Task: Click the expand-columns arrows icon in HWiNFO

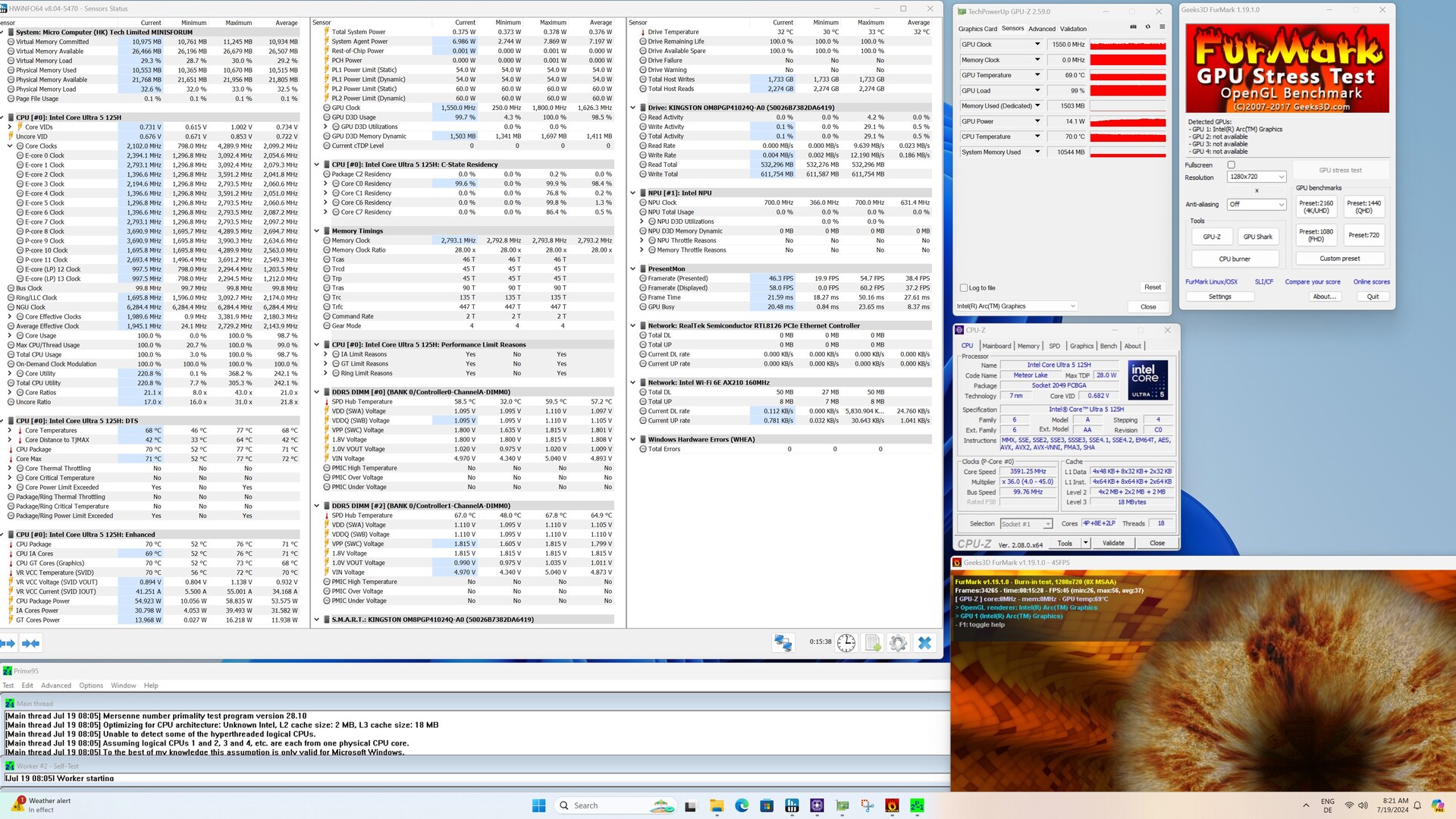Action: (x=8, y=643)
